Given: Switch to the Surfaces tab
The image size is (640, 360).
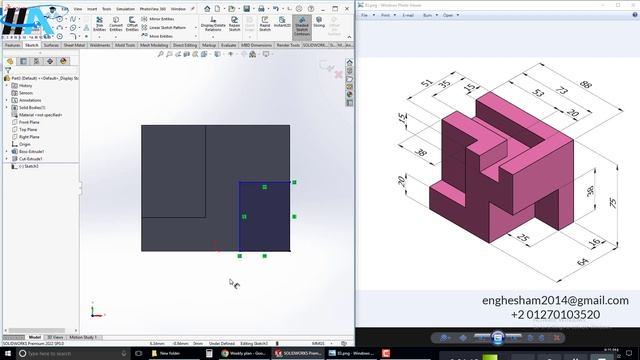Looking at the screenshot, I should [51, 45].
